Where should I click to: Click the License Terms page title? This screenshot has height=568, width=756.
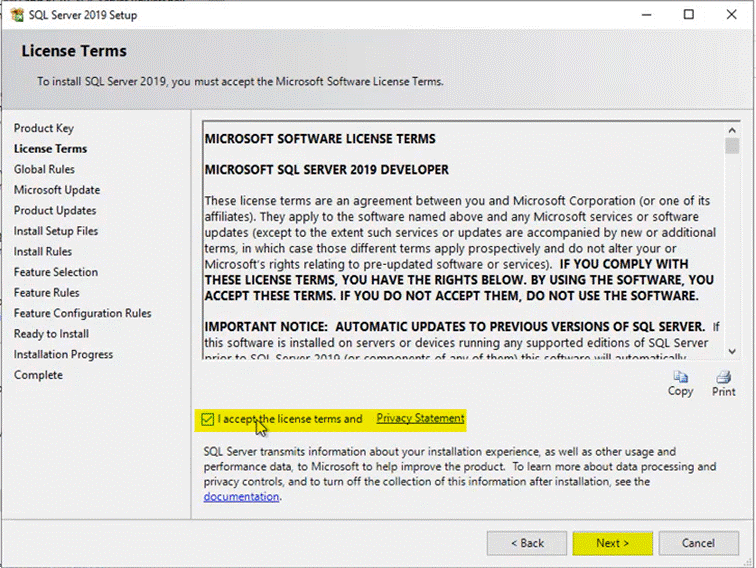click(74, 51)
